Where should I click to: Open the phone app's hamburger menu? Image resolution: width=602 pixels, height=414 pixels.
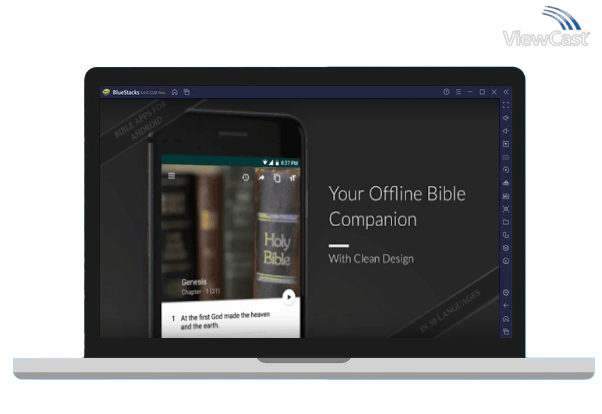172,176
